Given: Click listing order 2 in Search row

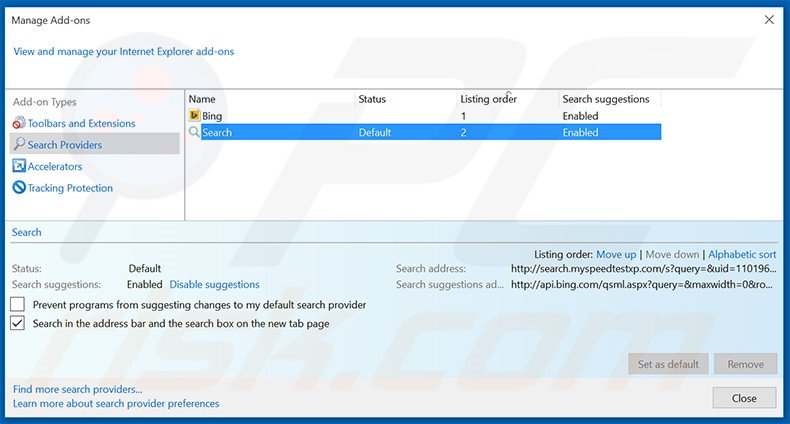Looking at the screenshot, I should pyautogui.click(x=464, y=132).
